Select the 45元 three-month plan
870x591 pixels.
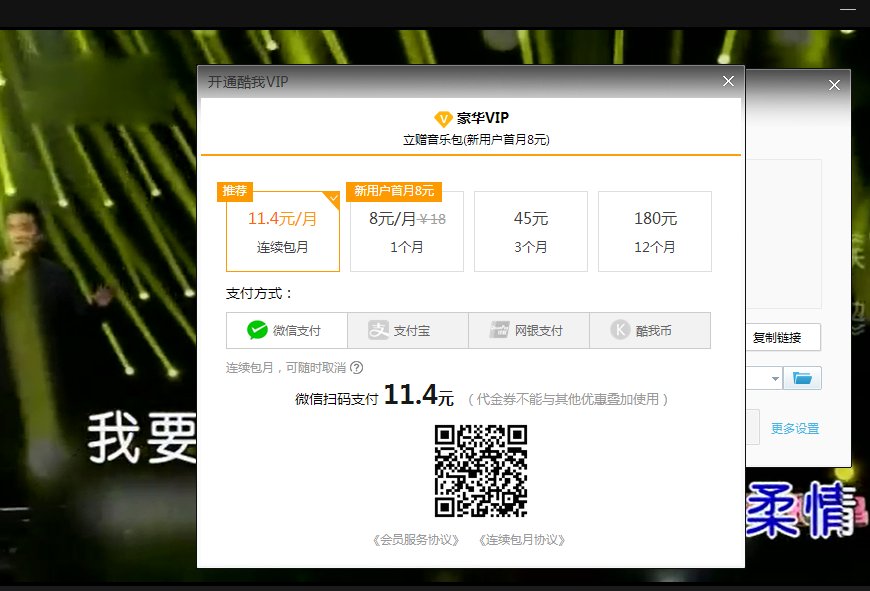pyautogui.click(x=530, y=231)
